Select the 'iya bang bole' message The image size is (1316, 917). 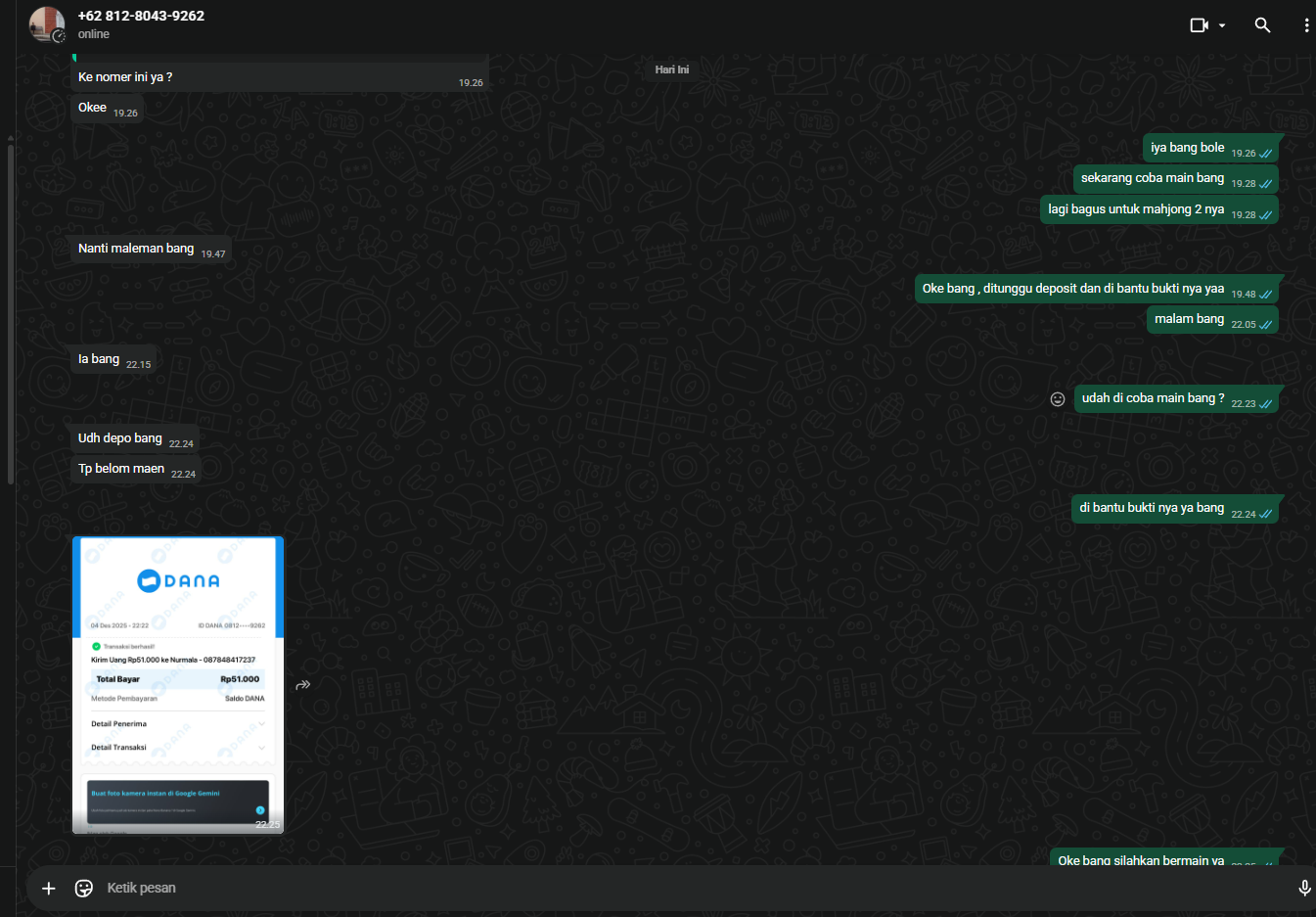click(1210, 148)
